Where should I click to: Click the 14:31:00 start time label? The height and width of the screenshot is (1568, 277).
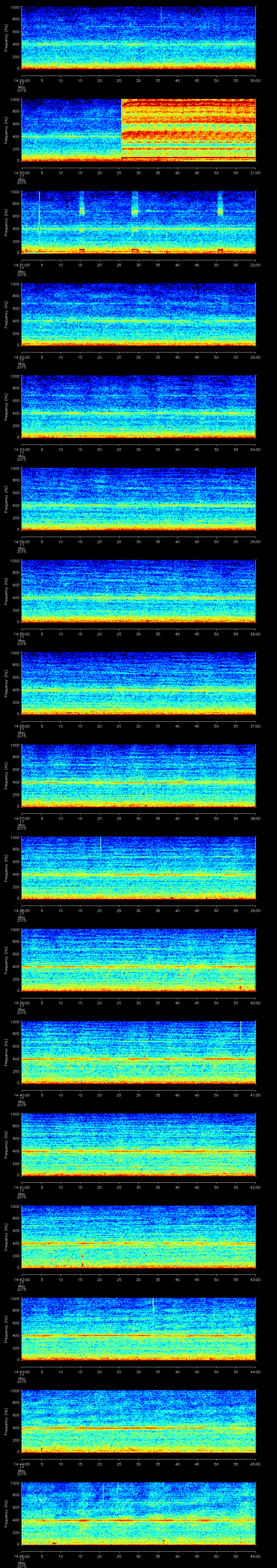click(22, 265)
